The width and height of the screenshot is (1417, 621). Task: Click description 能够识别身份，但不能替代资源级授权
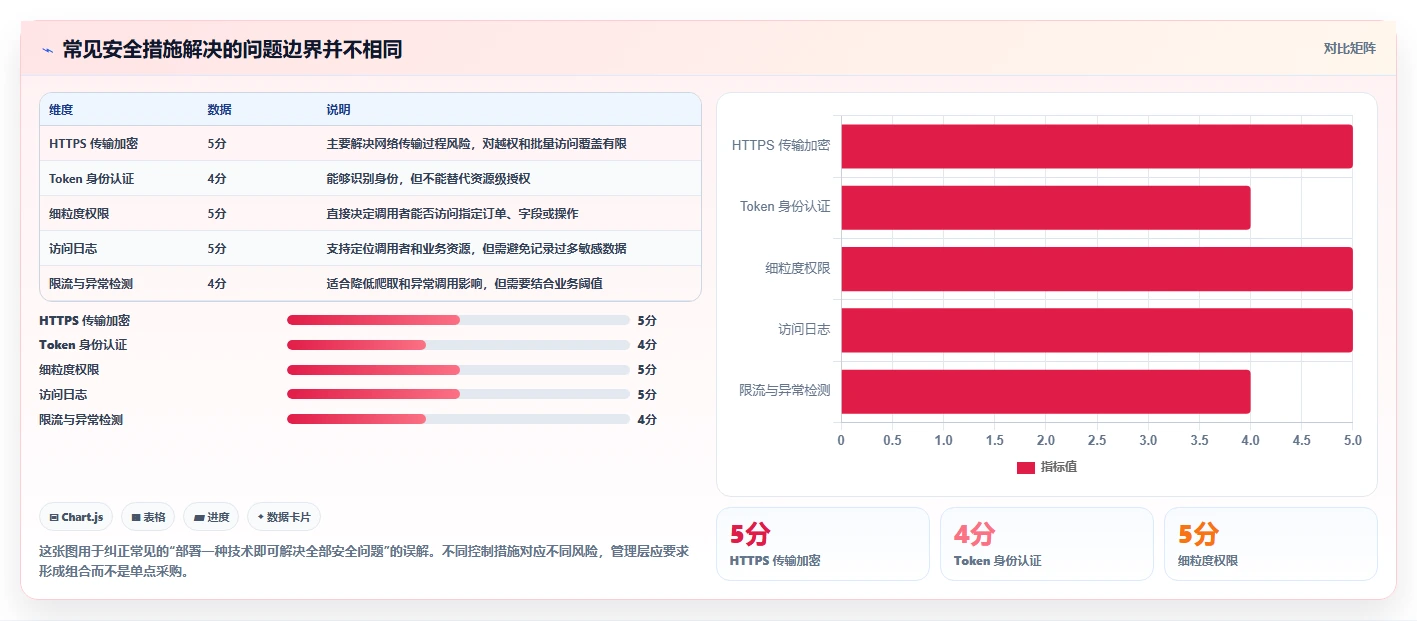(428, 179)
